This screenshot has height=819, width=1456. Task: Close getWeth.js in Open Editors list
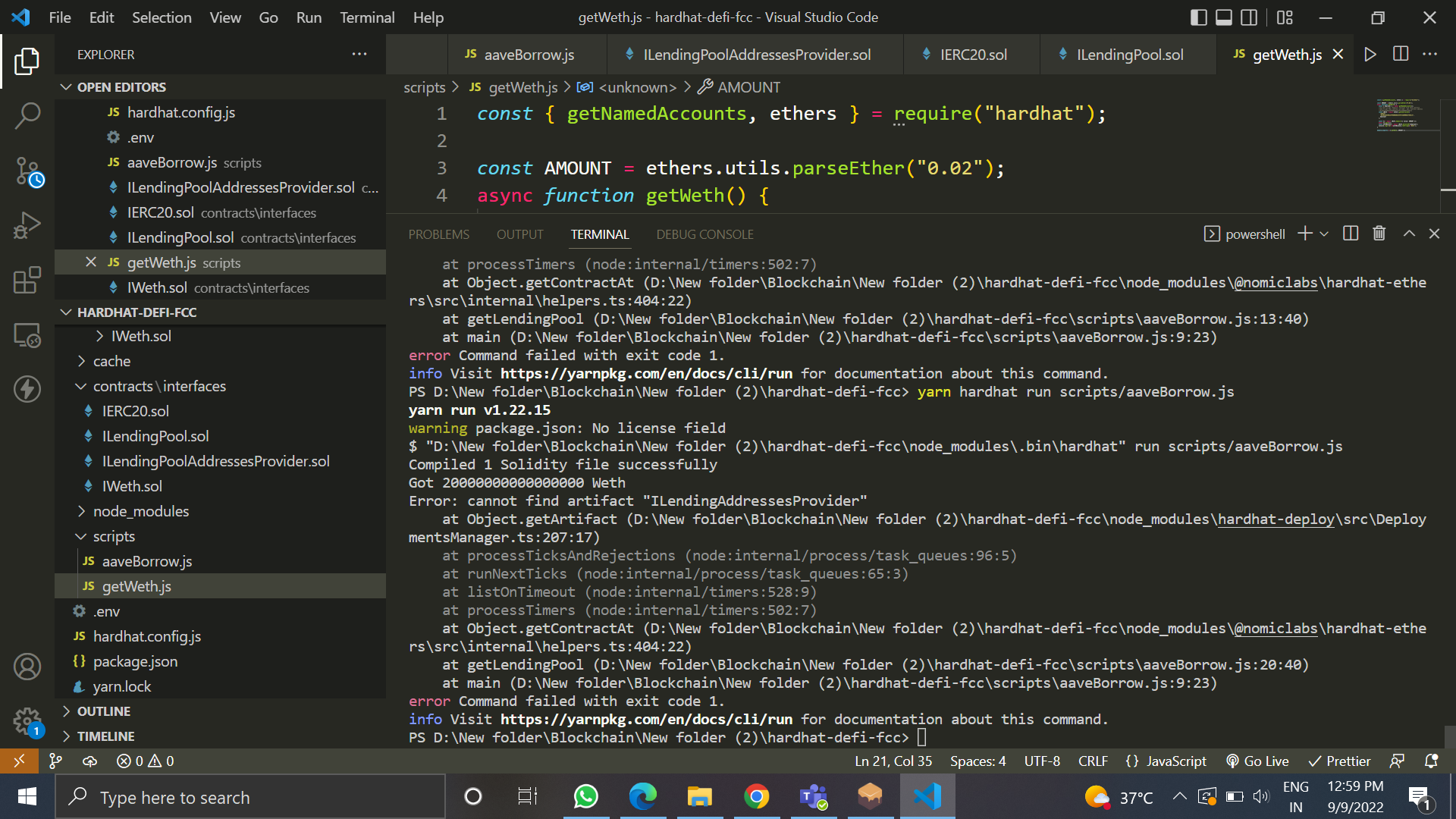(91, 262)
